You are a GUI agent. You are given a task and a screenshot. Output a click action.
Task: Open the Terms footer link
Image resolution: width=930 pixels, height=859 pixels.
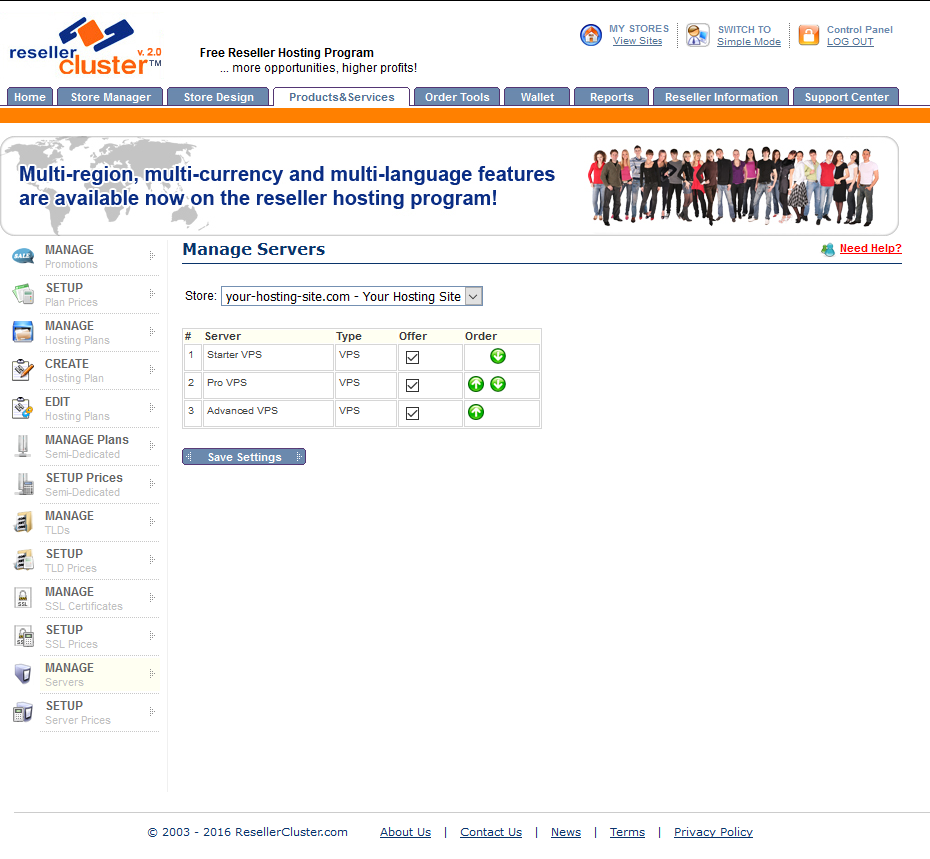click(628, 832)
